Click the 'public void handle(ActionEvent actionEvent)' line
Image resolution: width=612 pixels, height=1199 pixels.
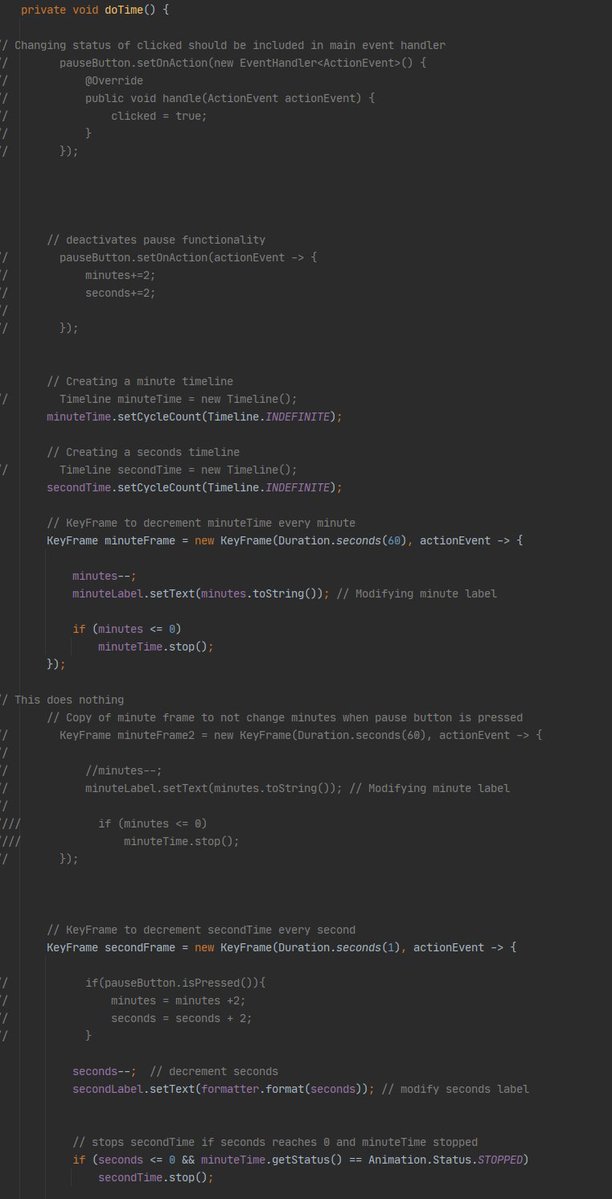coord(230,98)
